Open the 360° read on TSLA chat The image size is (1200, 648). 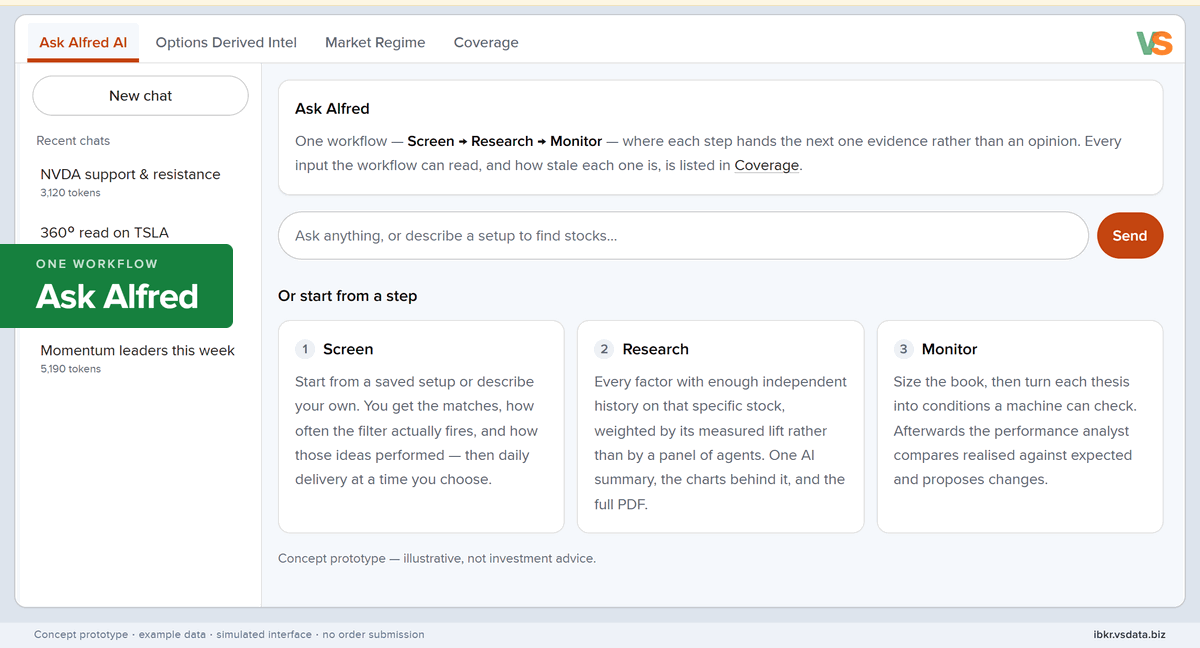coord(104,233)
